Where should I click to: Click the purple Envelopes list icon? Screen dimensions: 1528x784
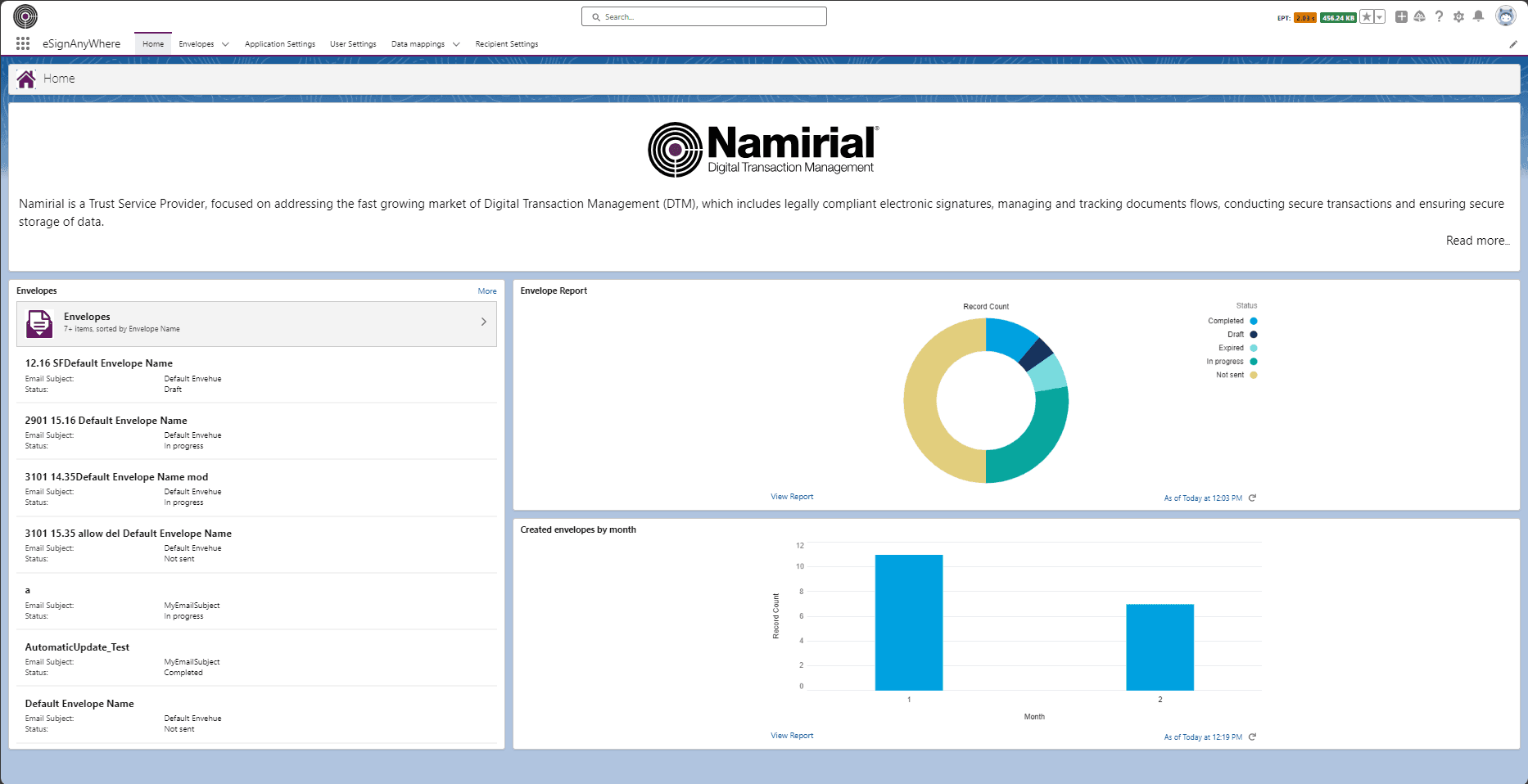tap(39, 323)
